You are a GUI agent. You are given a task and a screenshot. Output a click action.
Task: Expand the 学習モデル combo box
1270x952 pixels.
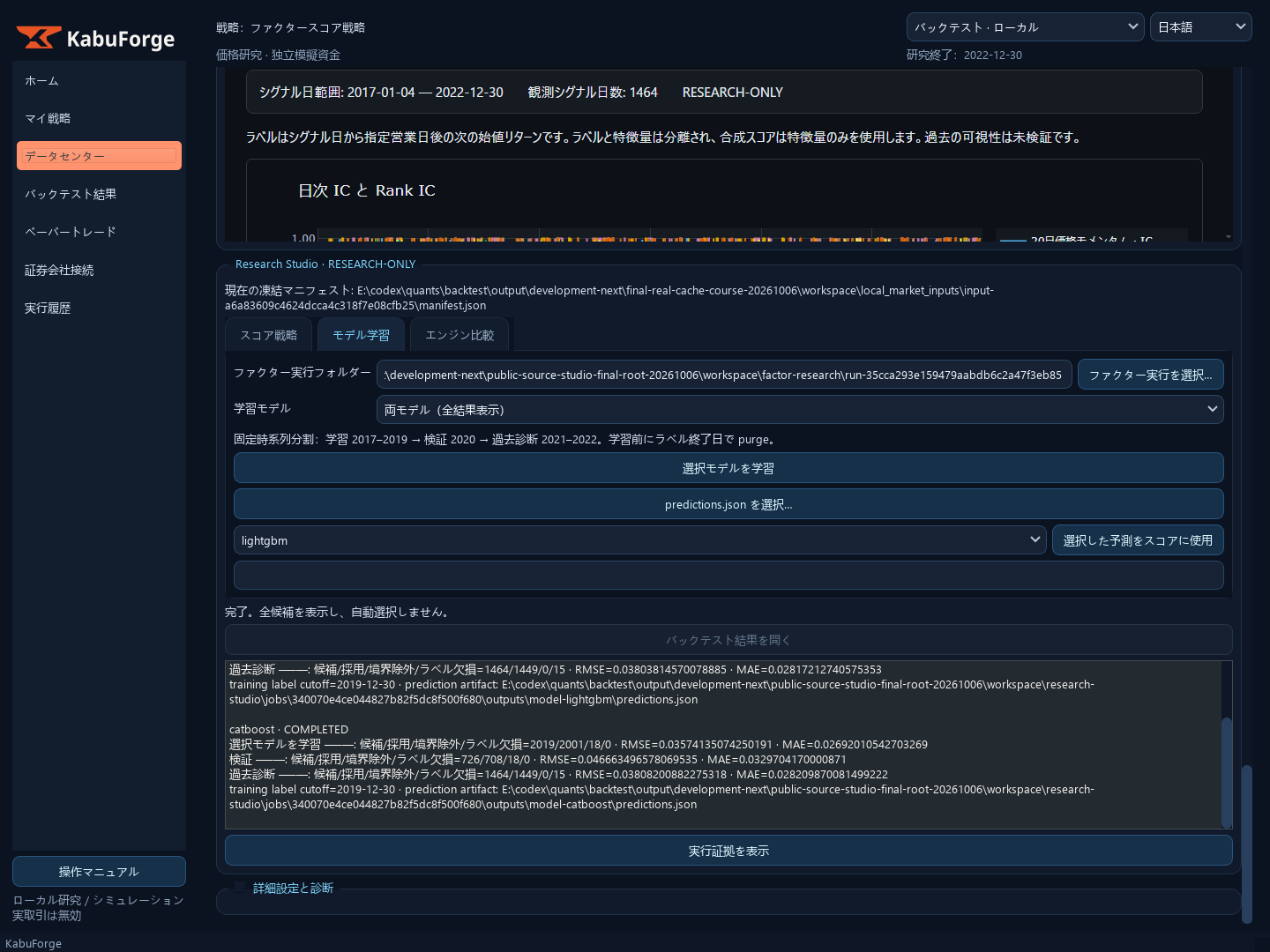[800, 410]
